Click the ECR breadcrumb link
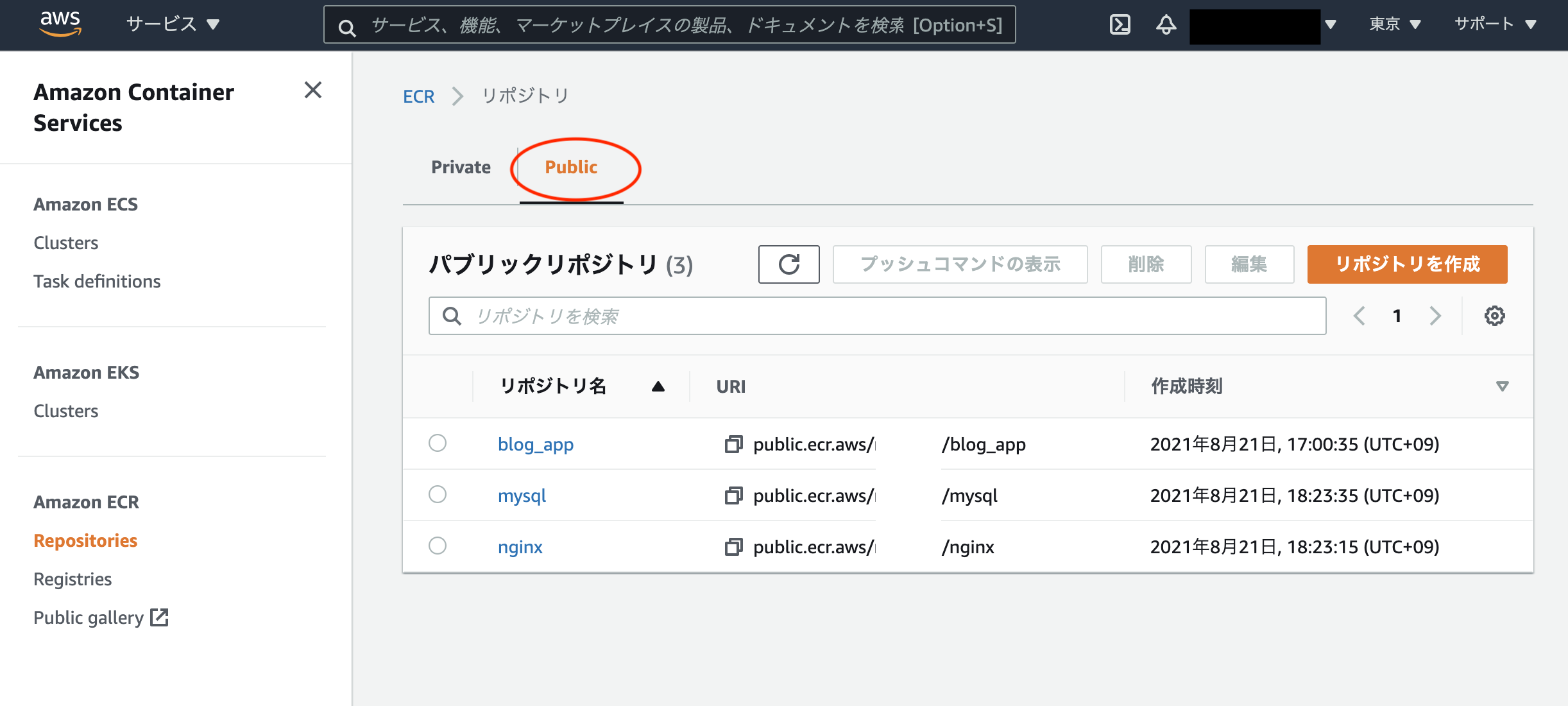The height and width of the screenshot is (706, 1568). click(418, 96)
